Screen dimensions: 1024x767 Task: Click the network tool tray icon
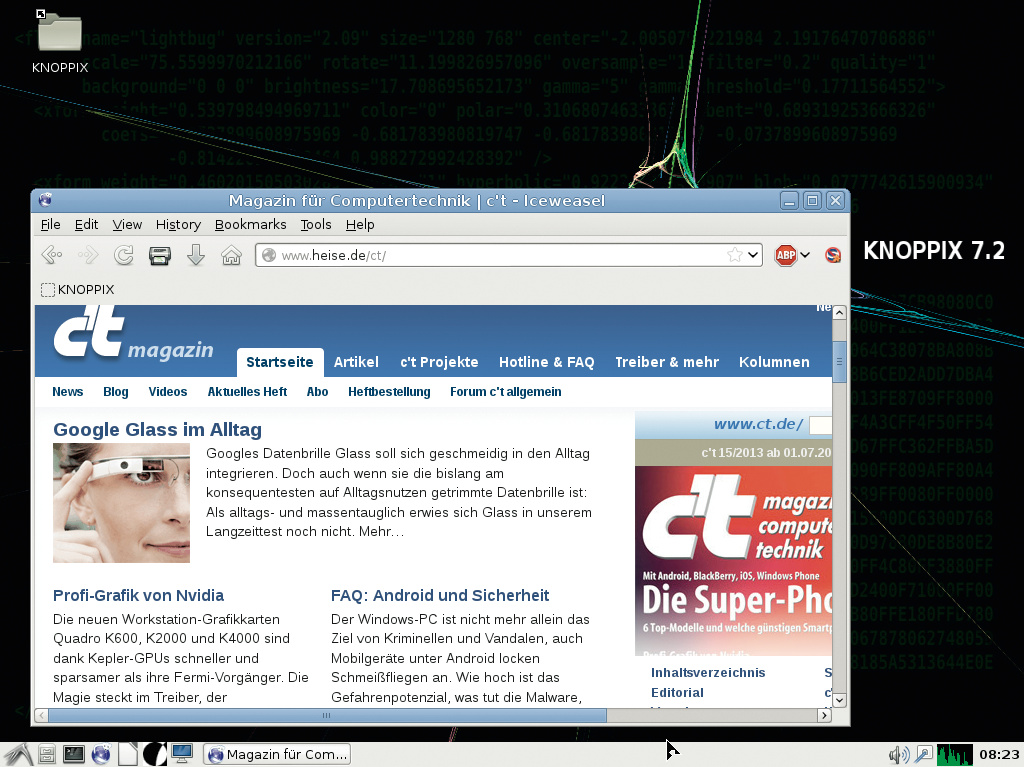923,755
